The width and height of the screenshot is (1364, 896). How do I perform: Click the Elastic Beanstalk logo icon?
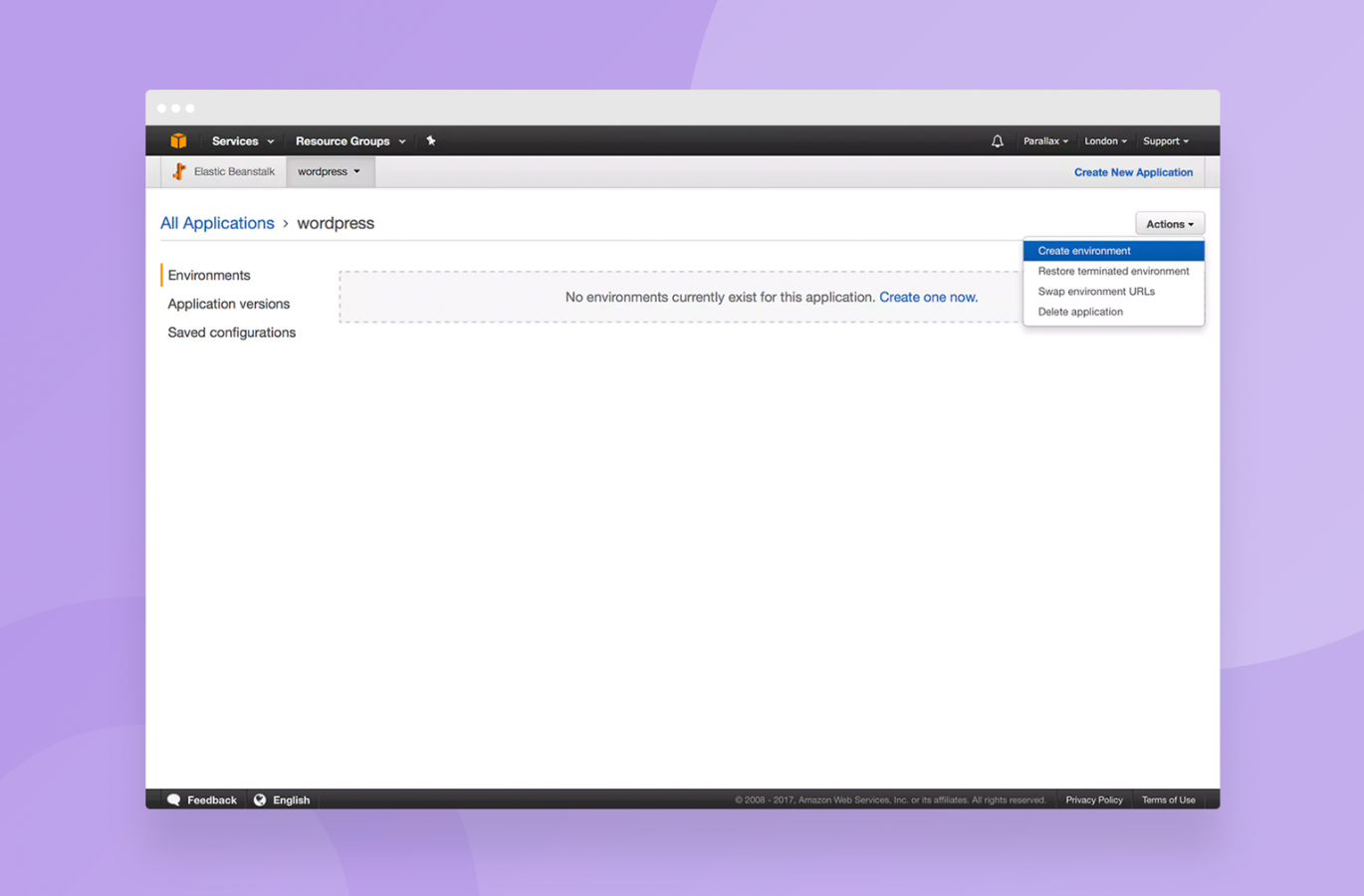pyautogui.click(x=179, y=171)
